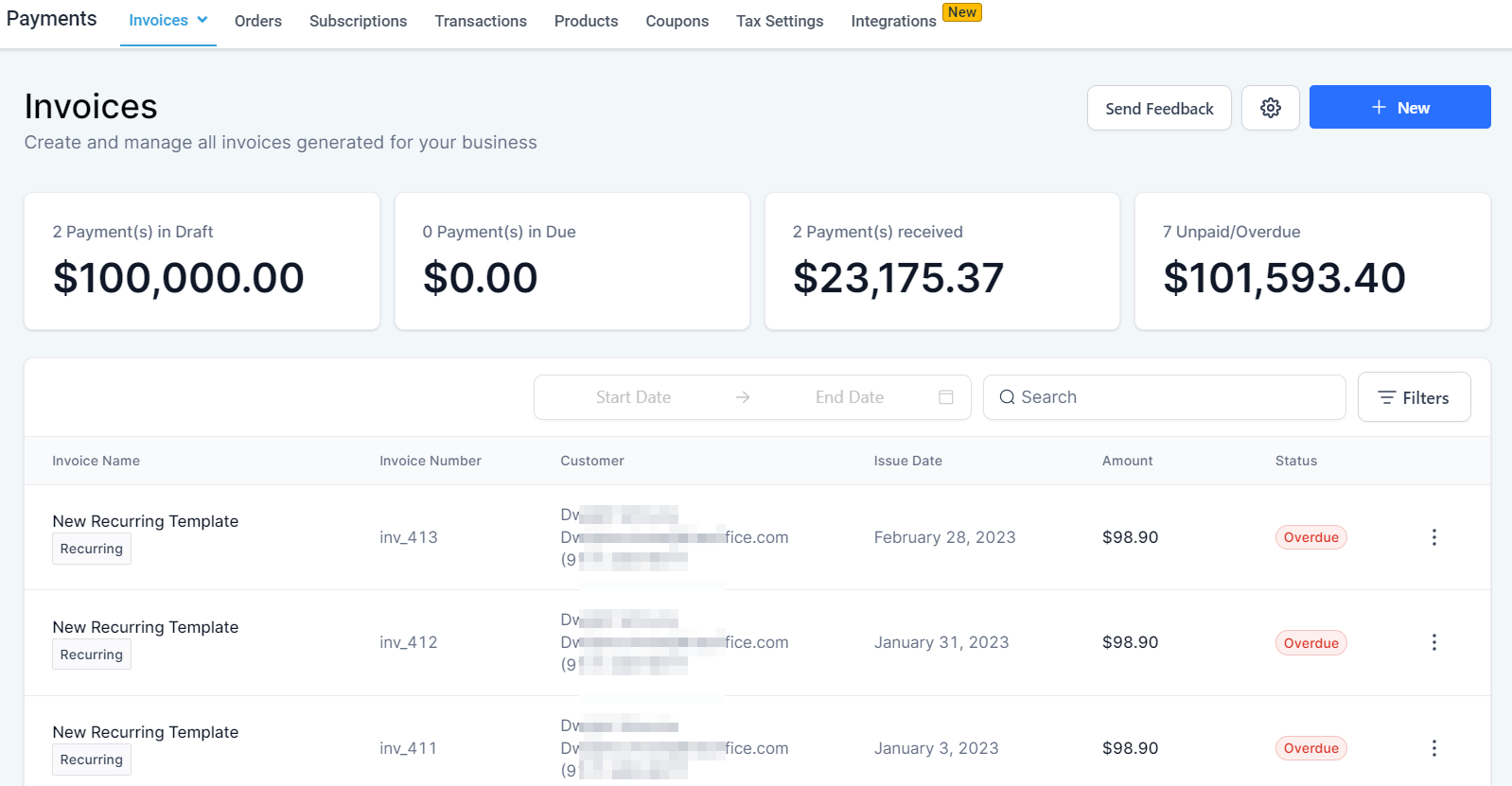Open the Tax Settings tab
The image size is (1512, 786).
pos(779,21)
